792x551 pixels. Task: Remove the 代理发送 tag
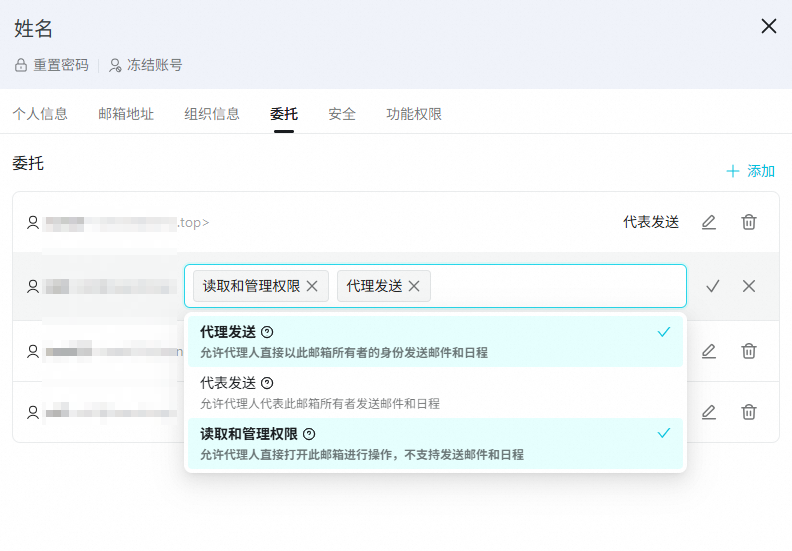pos(414,286)
